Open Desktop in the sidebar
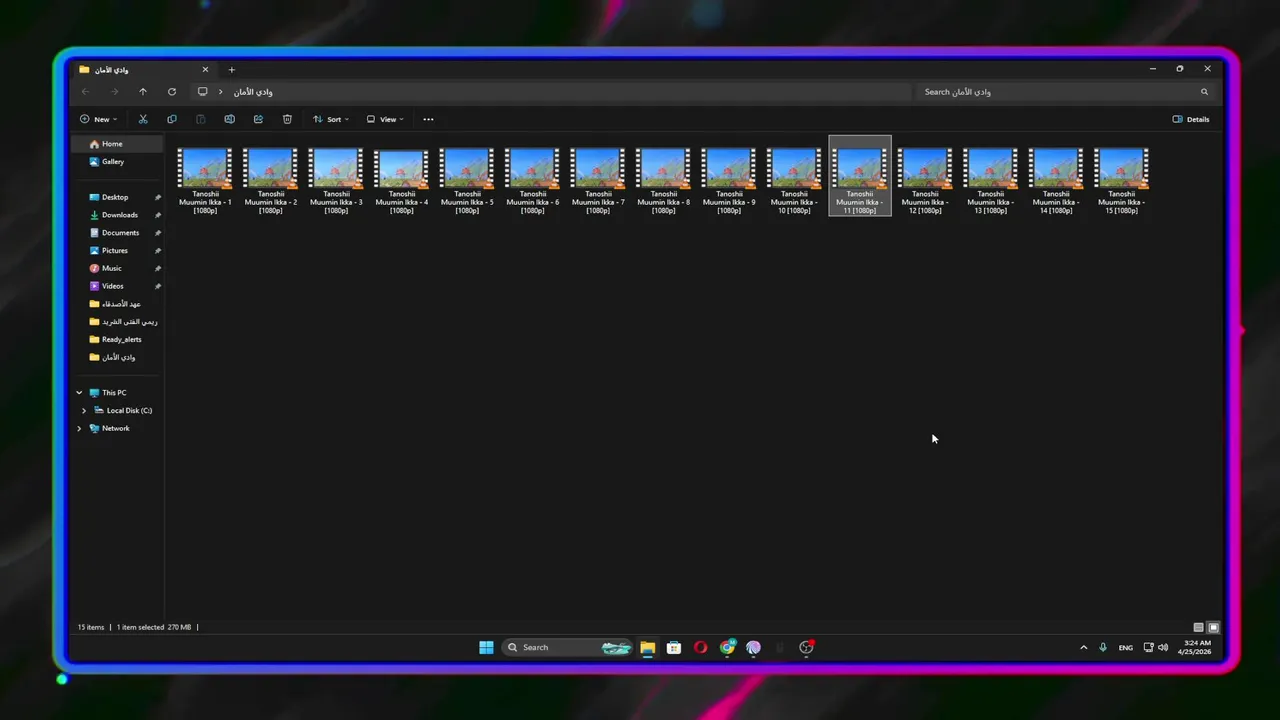 point(116,197)
